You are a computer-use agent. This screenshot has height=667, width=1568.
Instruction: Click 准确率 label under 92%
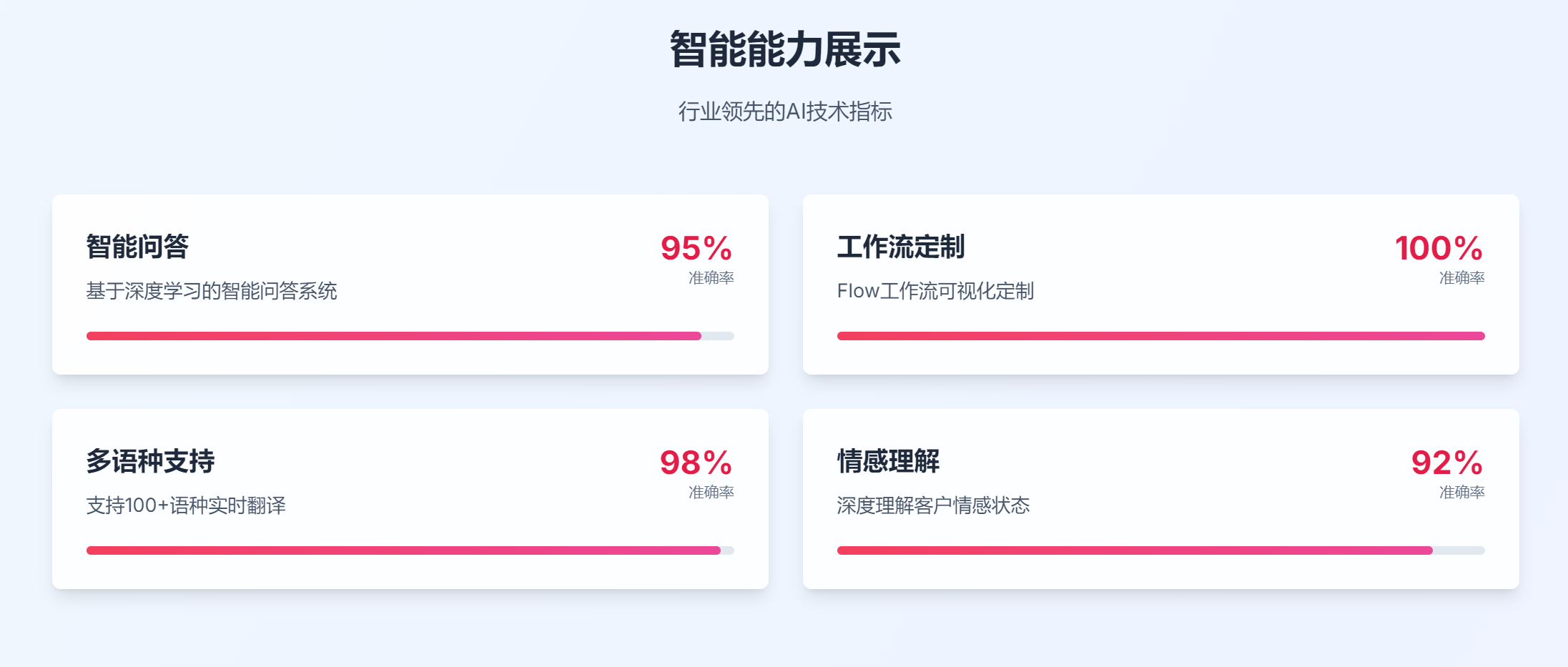pyautogui.click(x=1461, y=492)
